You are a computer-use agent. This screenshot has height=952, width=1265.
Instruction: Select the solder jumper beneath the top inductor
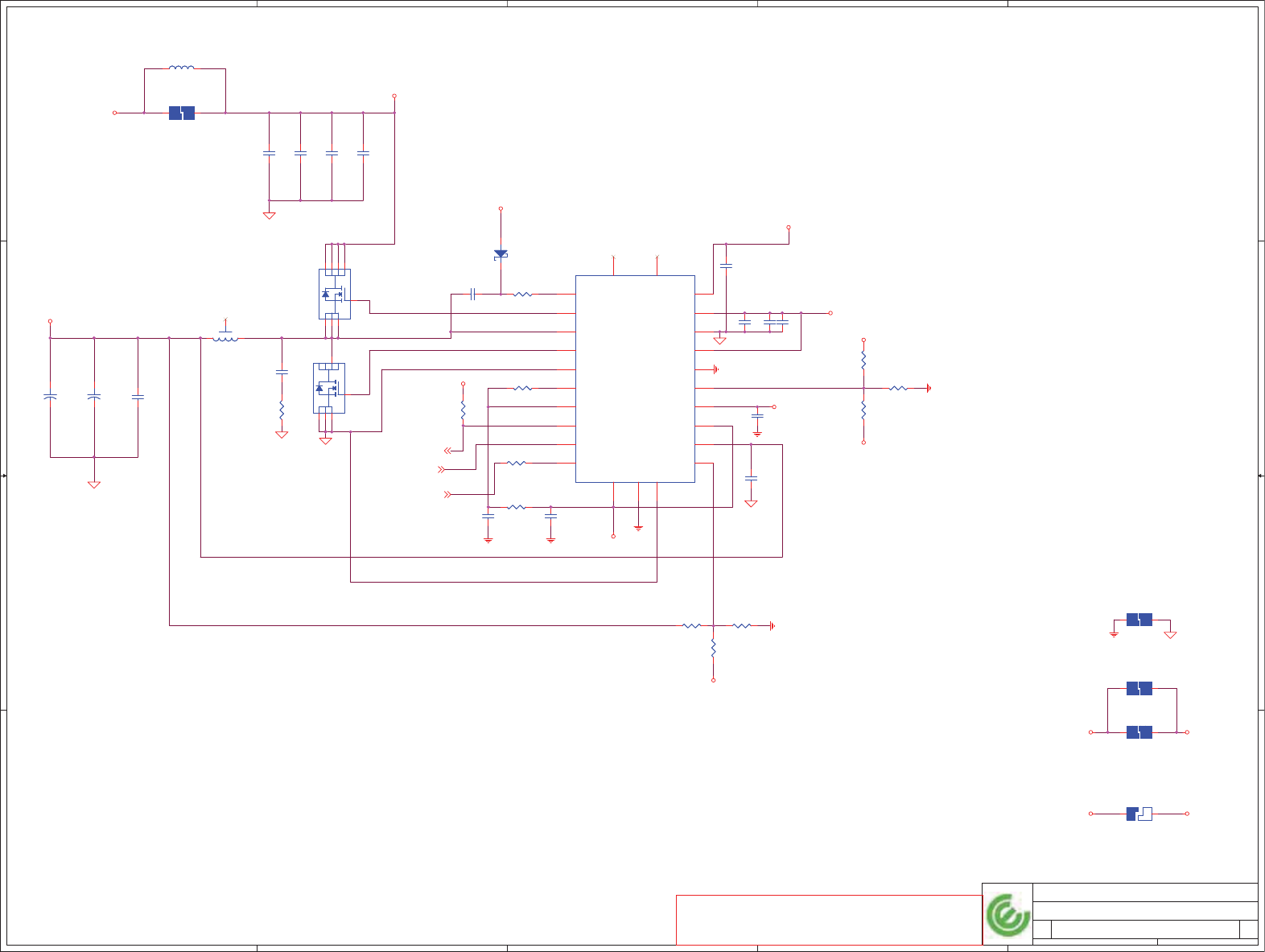[182, 113]
